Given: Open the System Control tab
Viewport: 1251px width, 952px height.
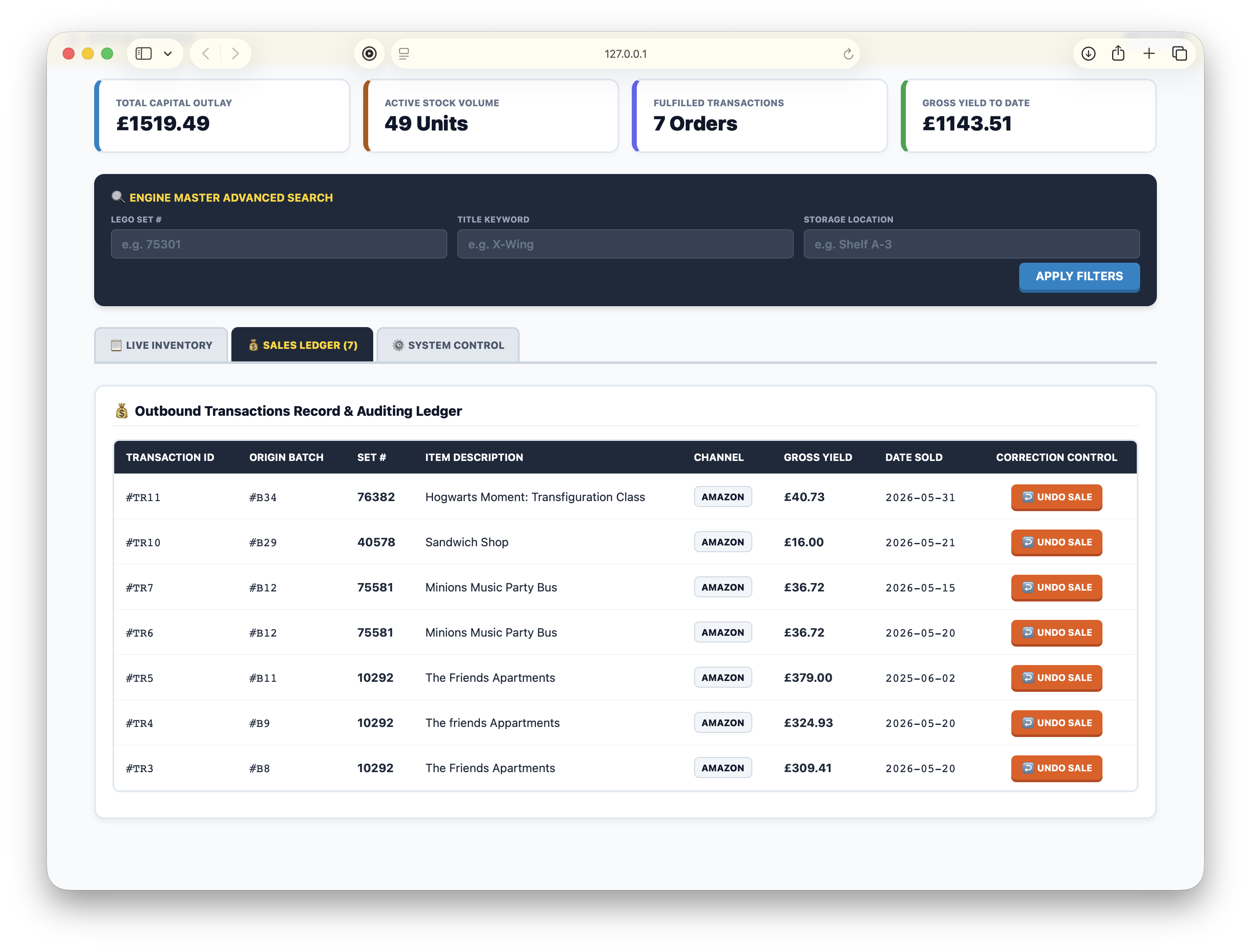Looking at the screenshot, I should [x=448, y=345].
